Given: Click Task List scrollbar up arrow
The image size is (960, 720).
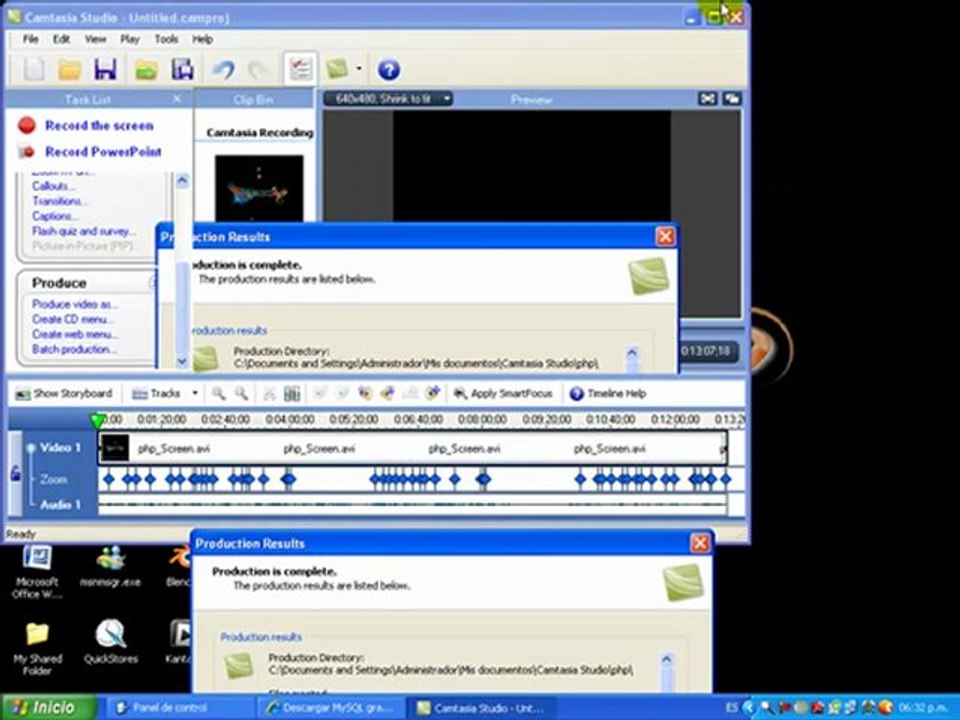Looking at the screenshot, I should 182,181.
